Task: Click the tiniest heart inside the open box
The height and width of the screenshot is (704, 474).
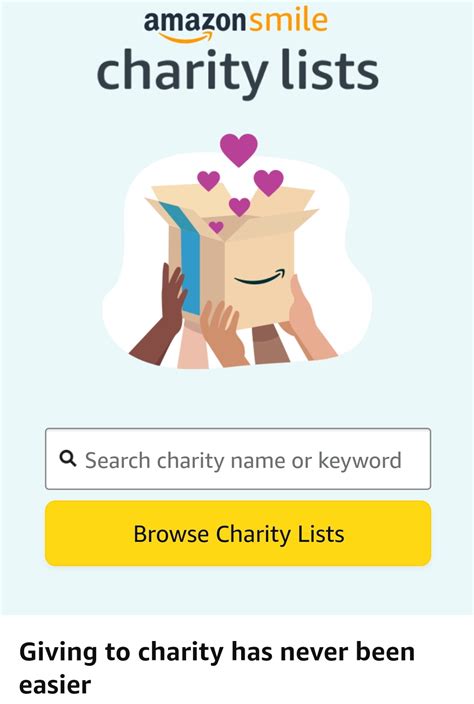Action: click(216, 227)
